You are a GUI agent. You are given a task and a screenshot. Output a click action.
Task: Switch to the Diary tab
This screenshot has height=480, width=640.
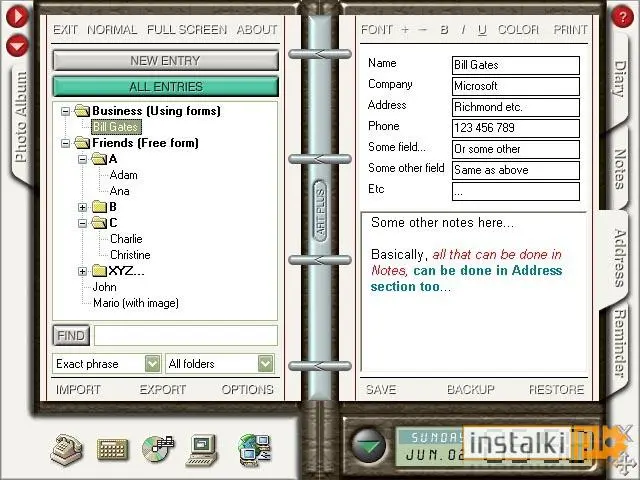coord(620,79)
